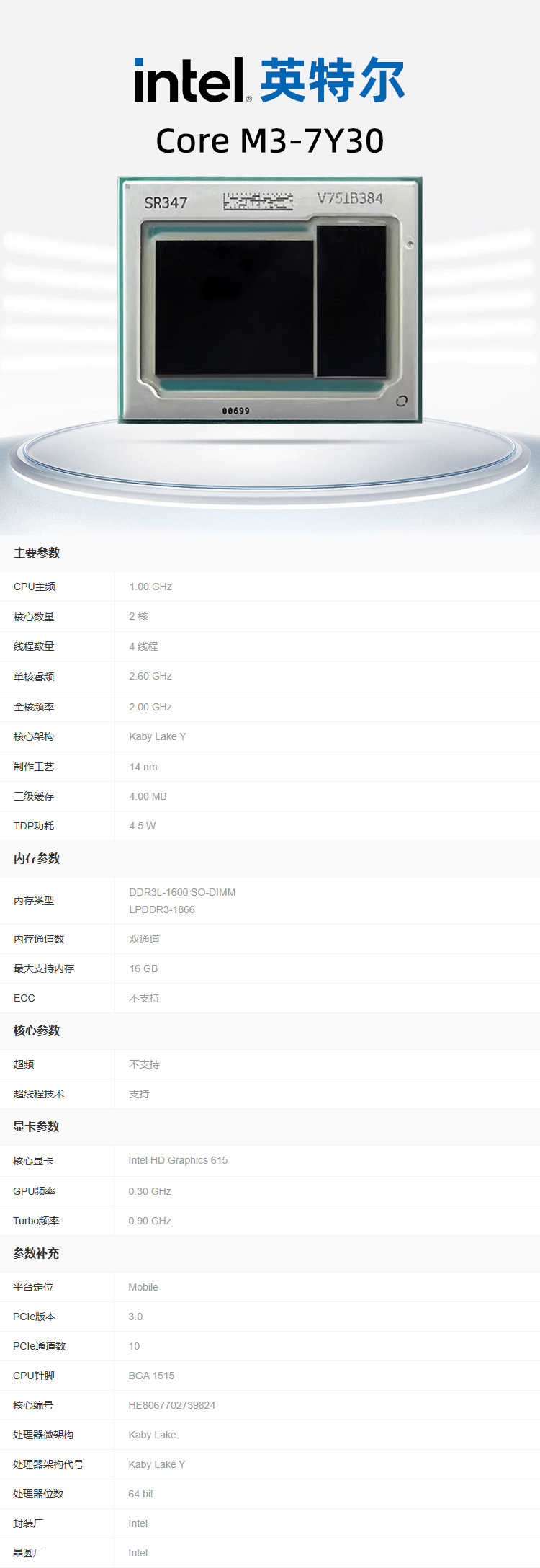Viewport: 540px width, 1568px height.
Task: Select the 64 bit value
Action: [140, 1494]
